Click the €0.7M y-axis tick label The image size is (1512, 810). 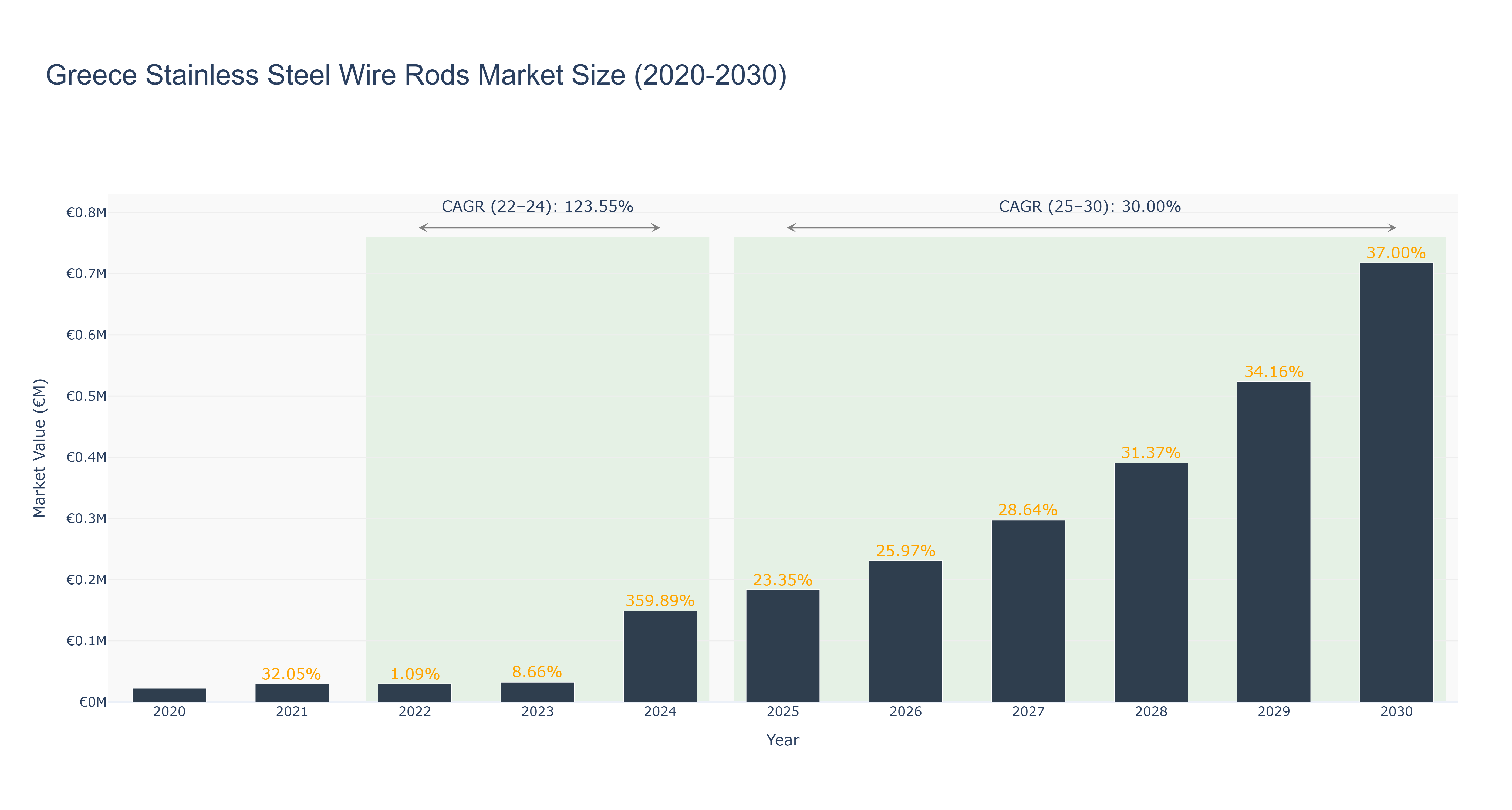[86, 274]
